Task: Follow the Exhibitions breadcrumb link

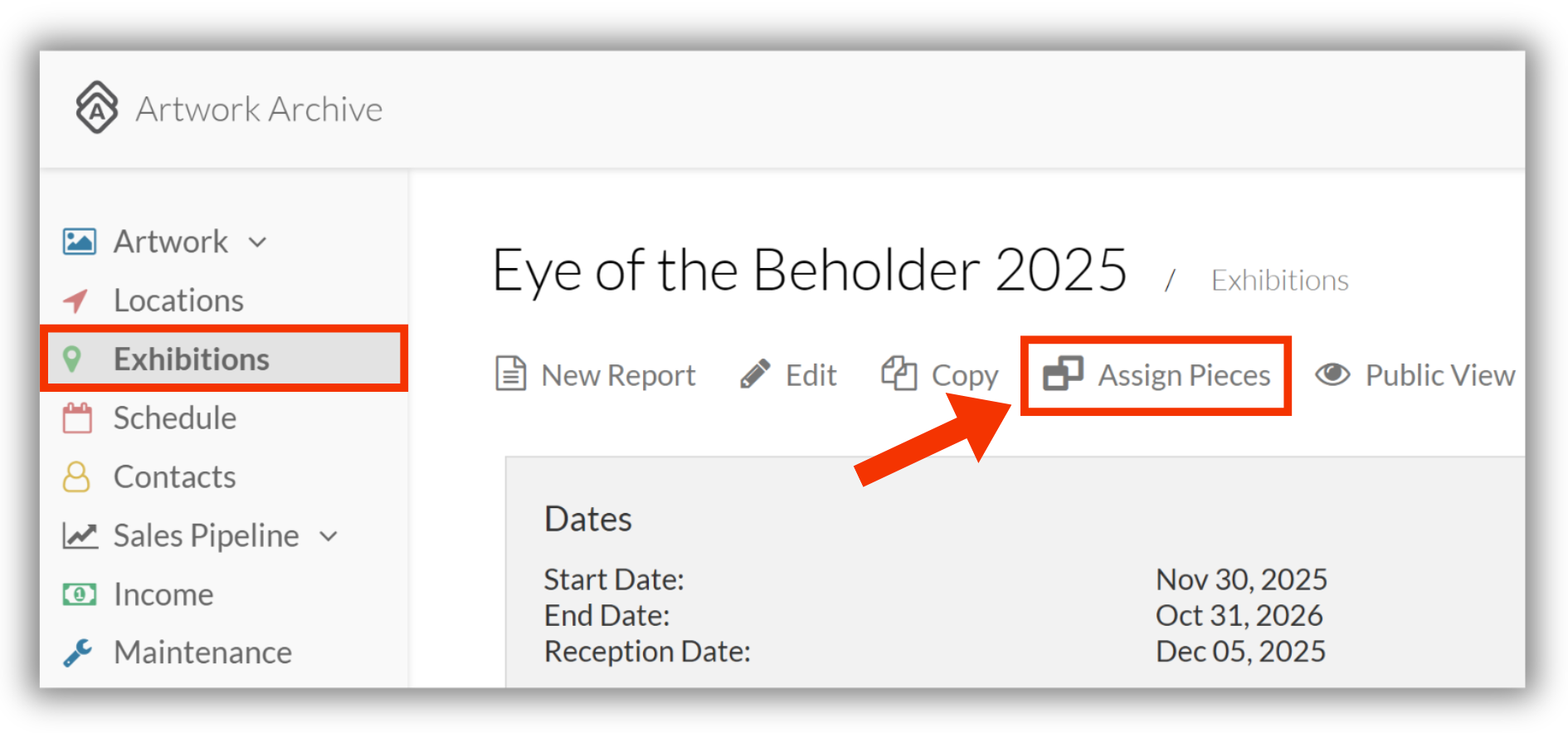Action: pos(1279,281)
